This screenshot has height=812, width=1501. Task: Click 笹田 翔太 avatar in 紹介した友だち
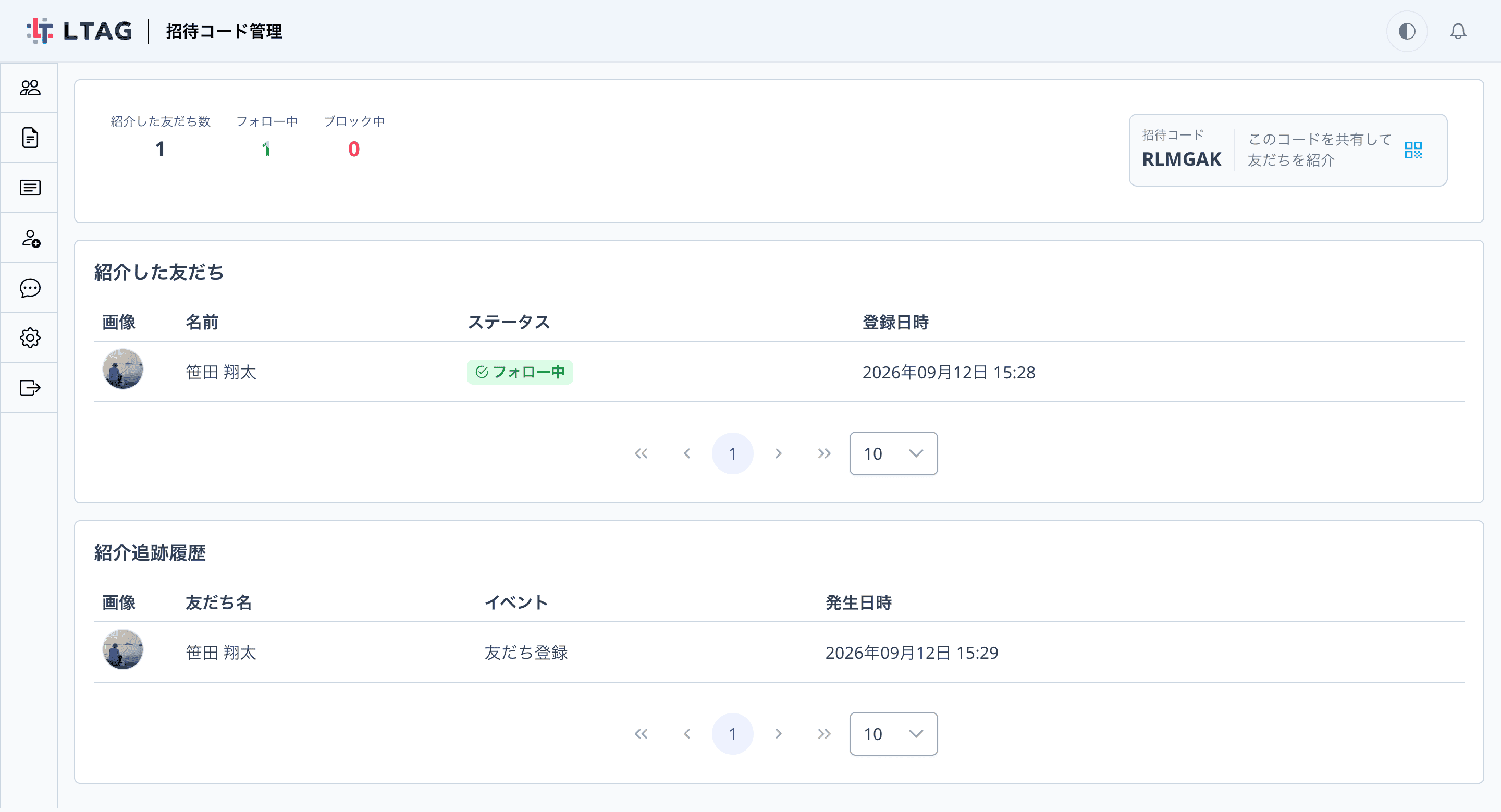123,368
